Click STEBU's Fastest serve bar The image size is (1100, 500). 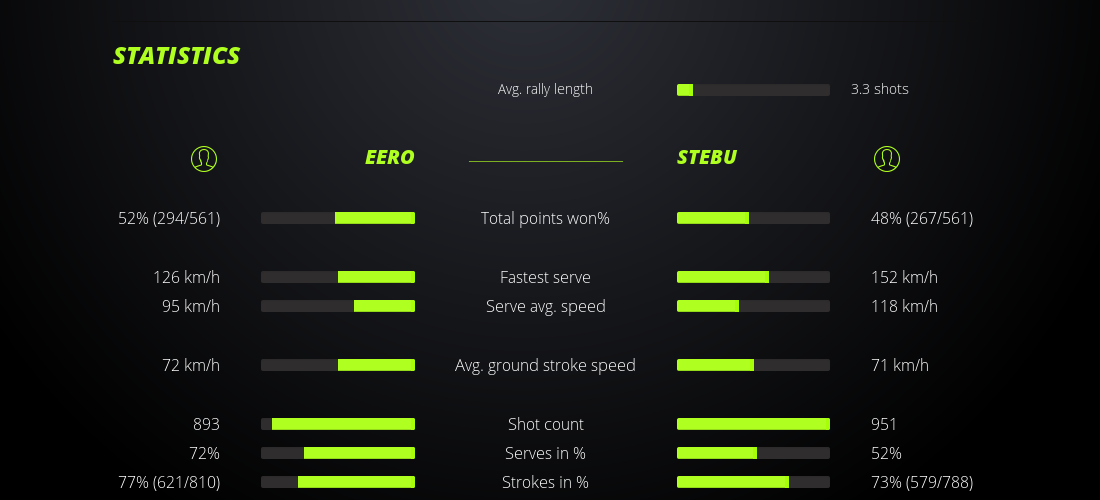[x=753, y=277]
